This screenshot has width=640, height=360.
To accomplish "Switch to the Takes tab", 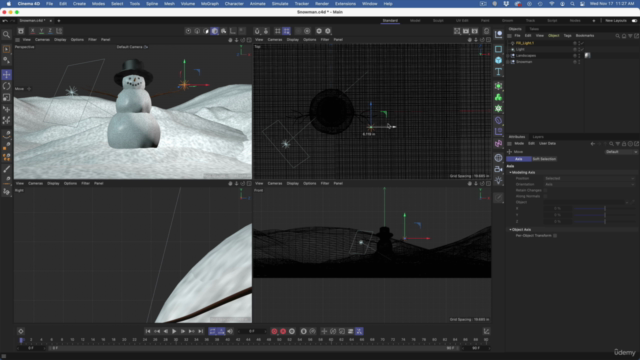I will click(534, 29).
